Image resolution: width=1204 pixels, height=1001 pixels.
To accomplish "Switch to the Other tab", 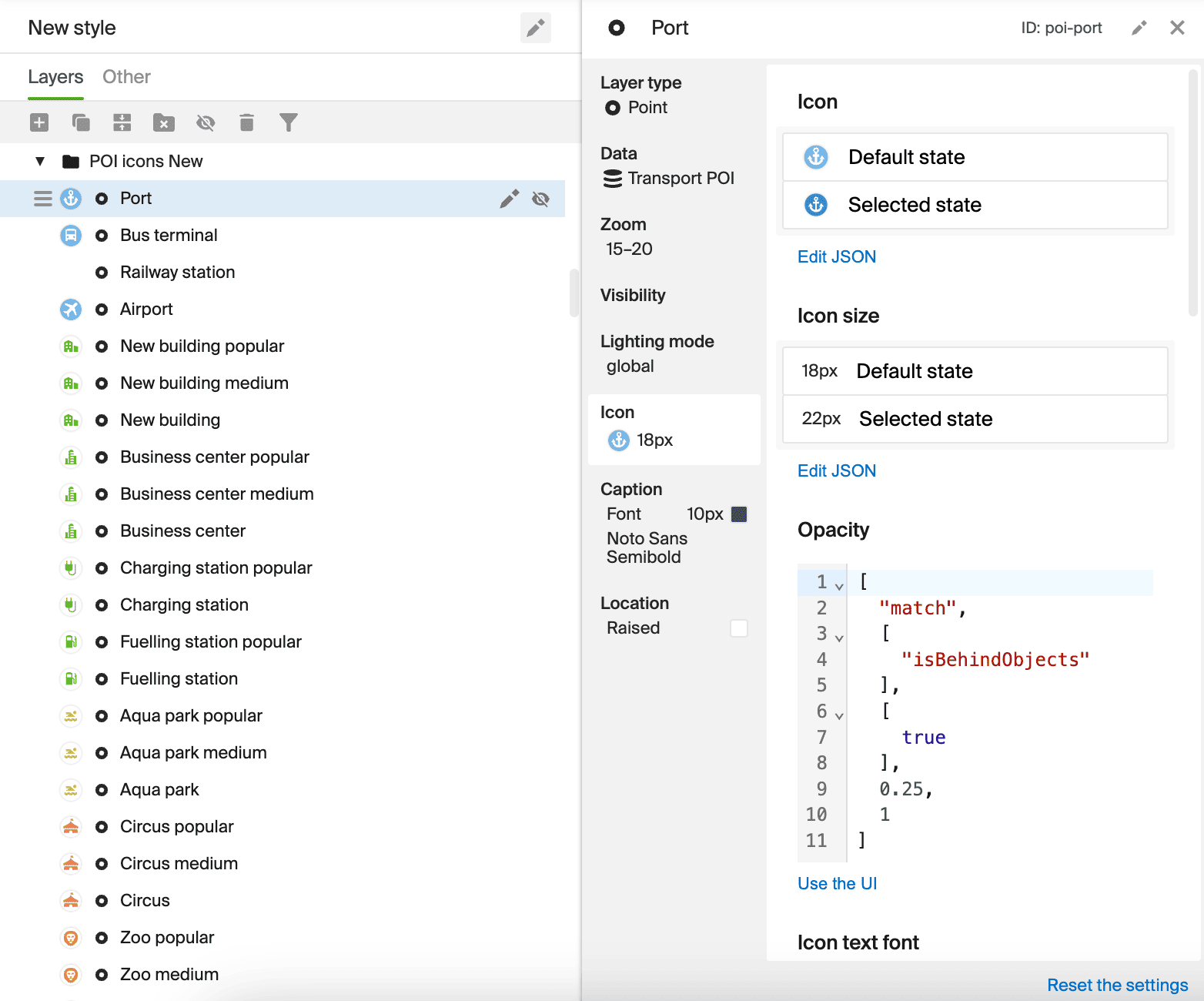I will (x=126, y=77).
